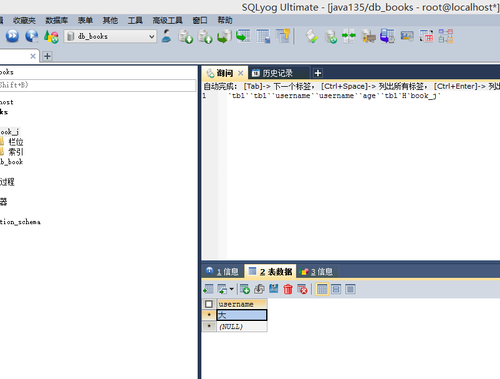Click the Manage Indexes key icon
Image resolution: width=500 pixels, height=379 pixels.
click(283, 36)
